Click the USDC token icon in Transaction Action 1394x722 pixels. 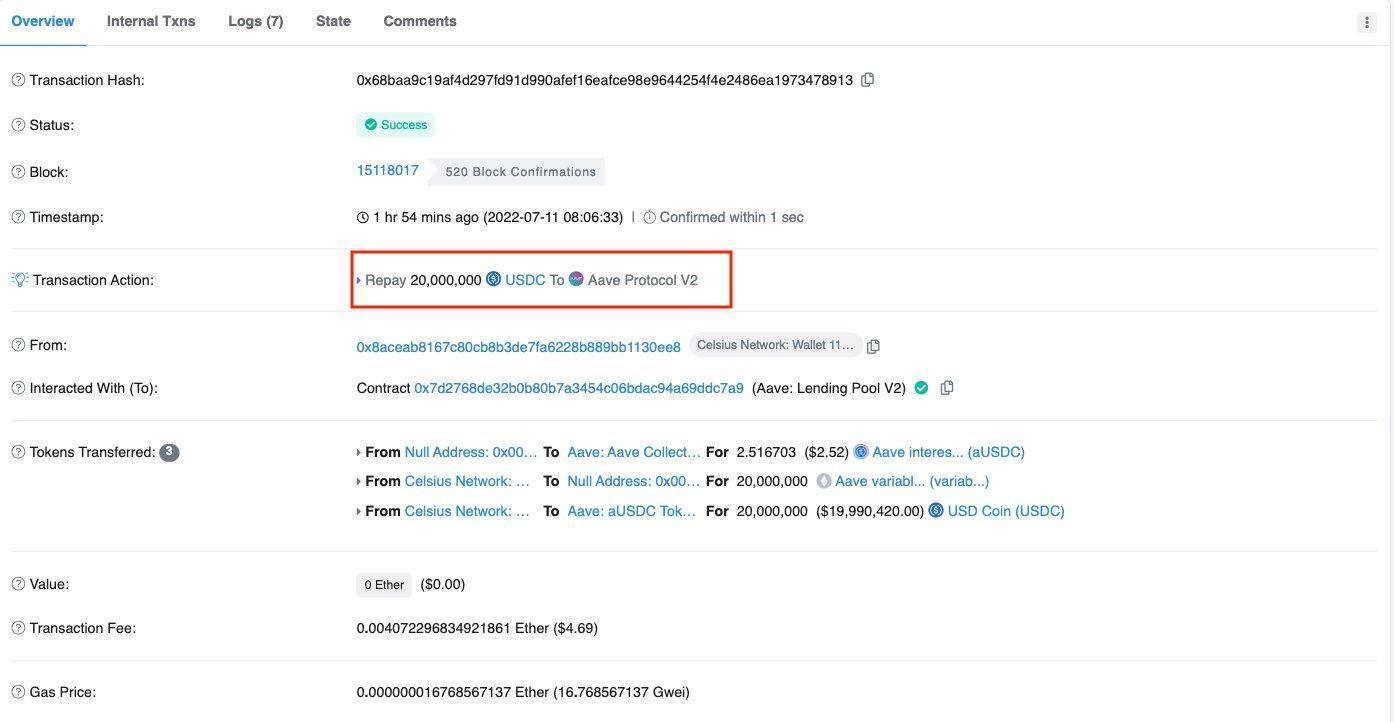494,280
